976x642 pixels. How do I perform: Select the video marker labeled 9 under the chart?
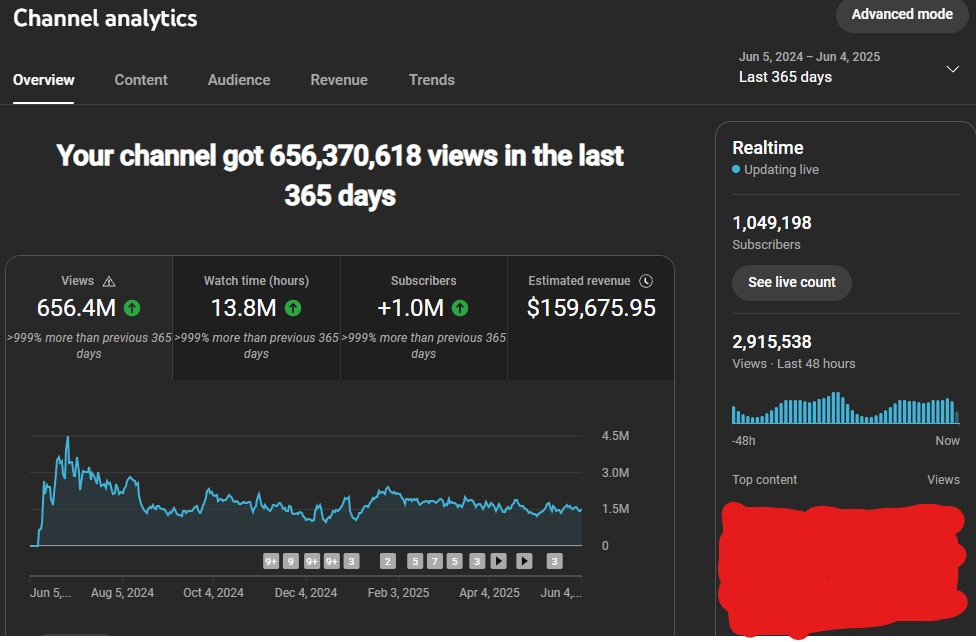coord(291,561)
